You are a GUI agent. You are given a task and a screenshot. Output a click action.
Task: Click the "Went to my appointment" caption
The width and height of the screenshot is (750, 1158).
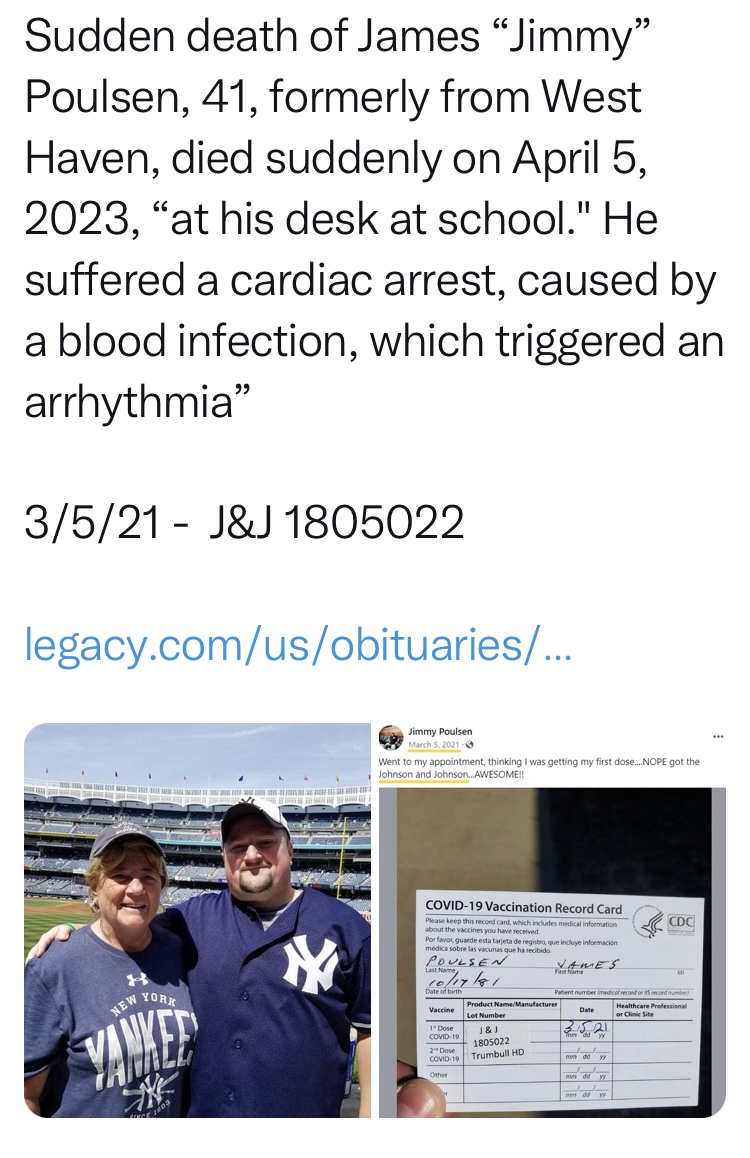(x=540, y=767)
